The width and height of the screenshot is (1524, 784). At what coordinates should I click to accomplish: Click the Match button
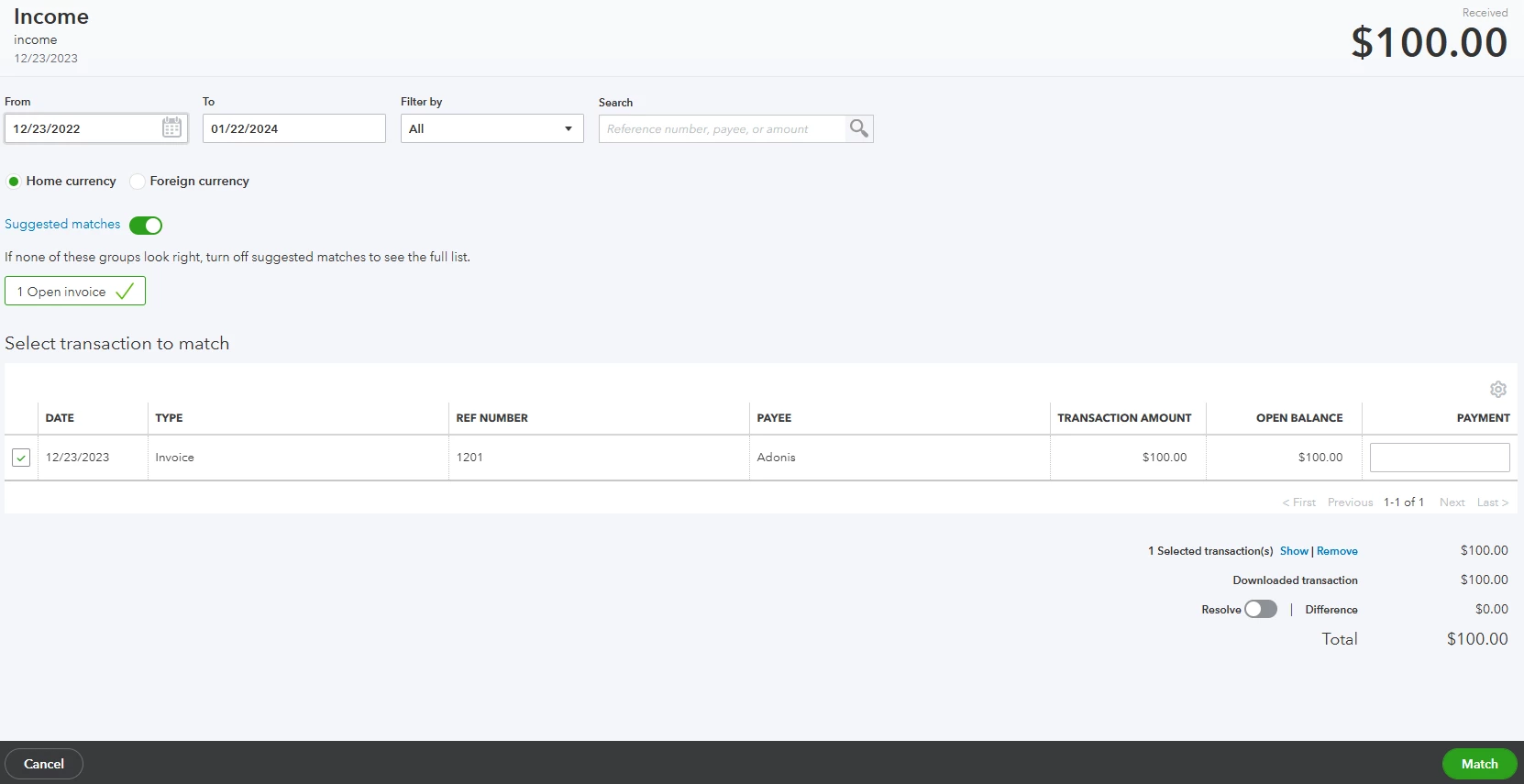1479,764
